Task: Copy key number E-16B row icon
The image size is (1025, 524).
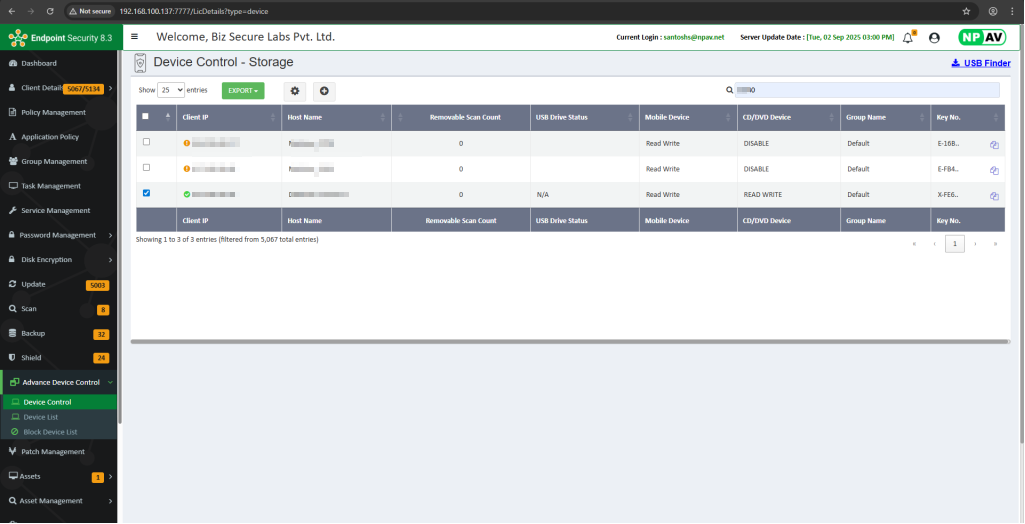Action: [994, 144]
